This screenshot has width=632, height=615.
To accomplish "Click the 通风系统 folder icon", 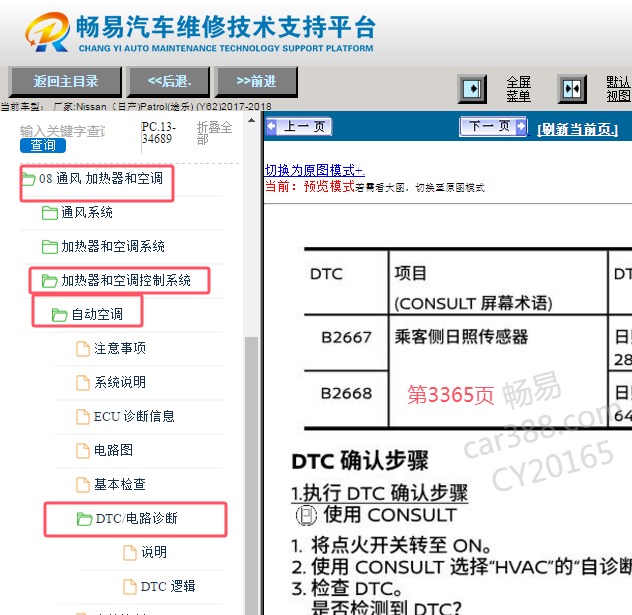I will 50,213.
